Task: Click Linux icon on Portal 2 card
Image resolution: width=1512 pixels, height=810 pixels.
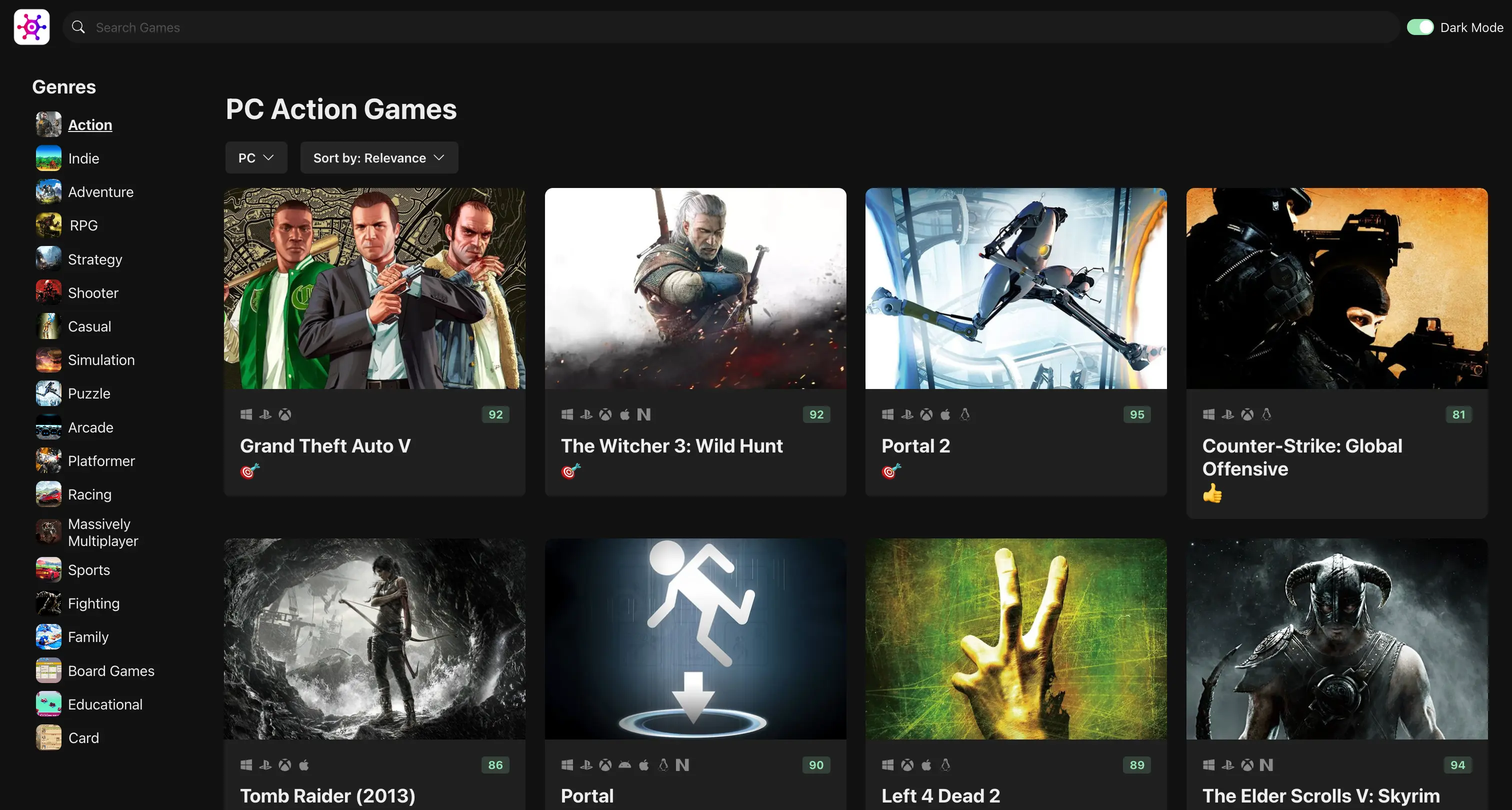Action: point(964,414)
